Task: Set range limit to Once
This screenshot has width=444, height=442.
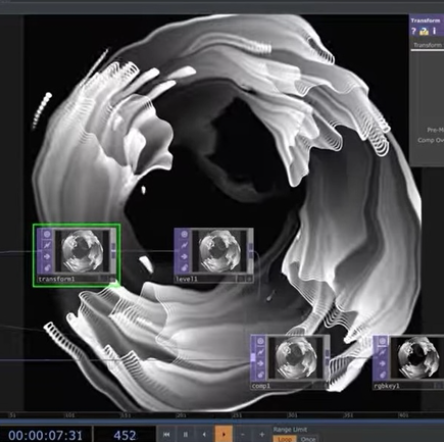Action: tap(308, 439)
